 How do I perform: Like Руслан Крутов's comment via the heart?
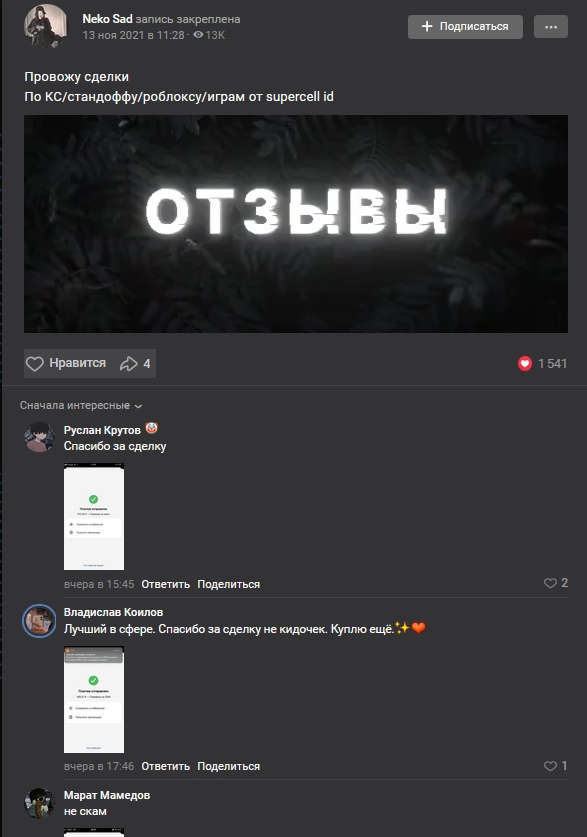[x=550, y=583]
